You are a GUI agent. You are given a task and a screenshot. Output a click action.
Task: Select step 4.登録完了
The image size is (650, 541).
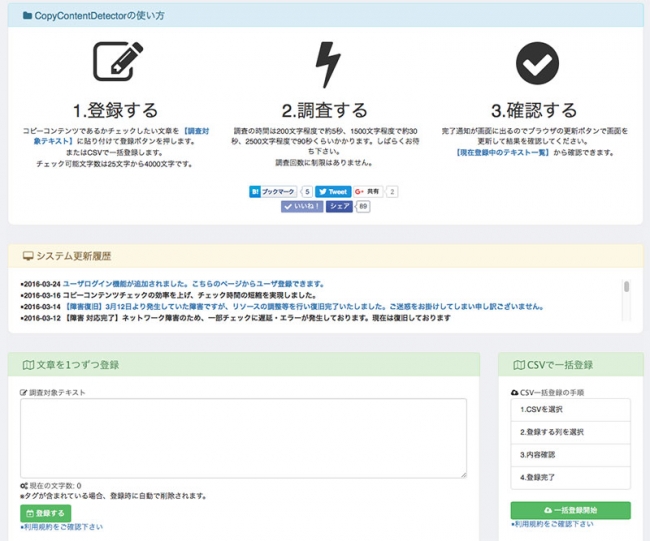click(x=570, y=478)
